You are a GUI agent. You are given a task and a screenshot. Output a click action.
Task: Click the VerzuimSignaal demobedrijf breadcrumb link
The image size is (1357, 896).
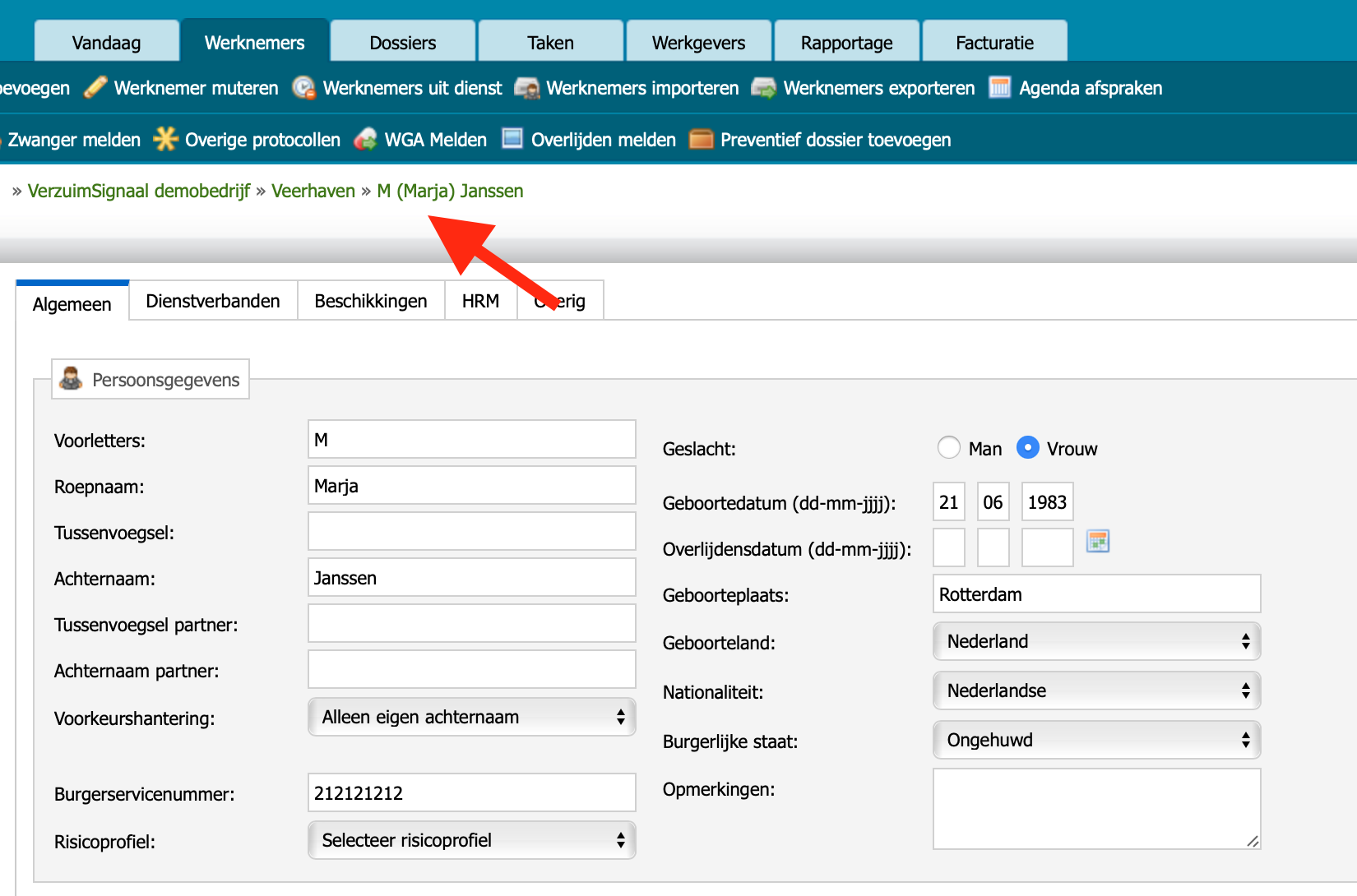tap(139, 191)
